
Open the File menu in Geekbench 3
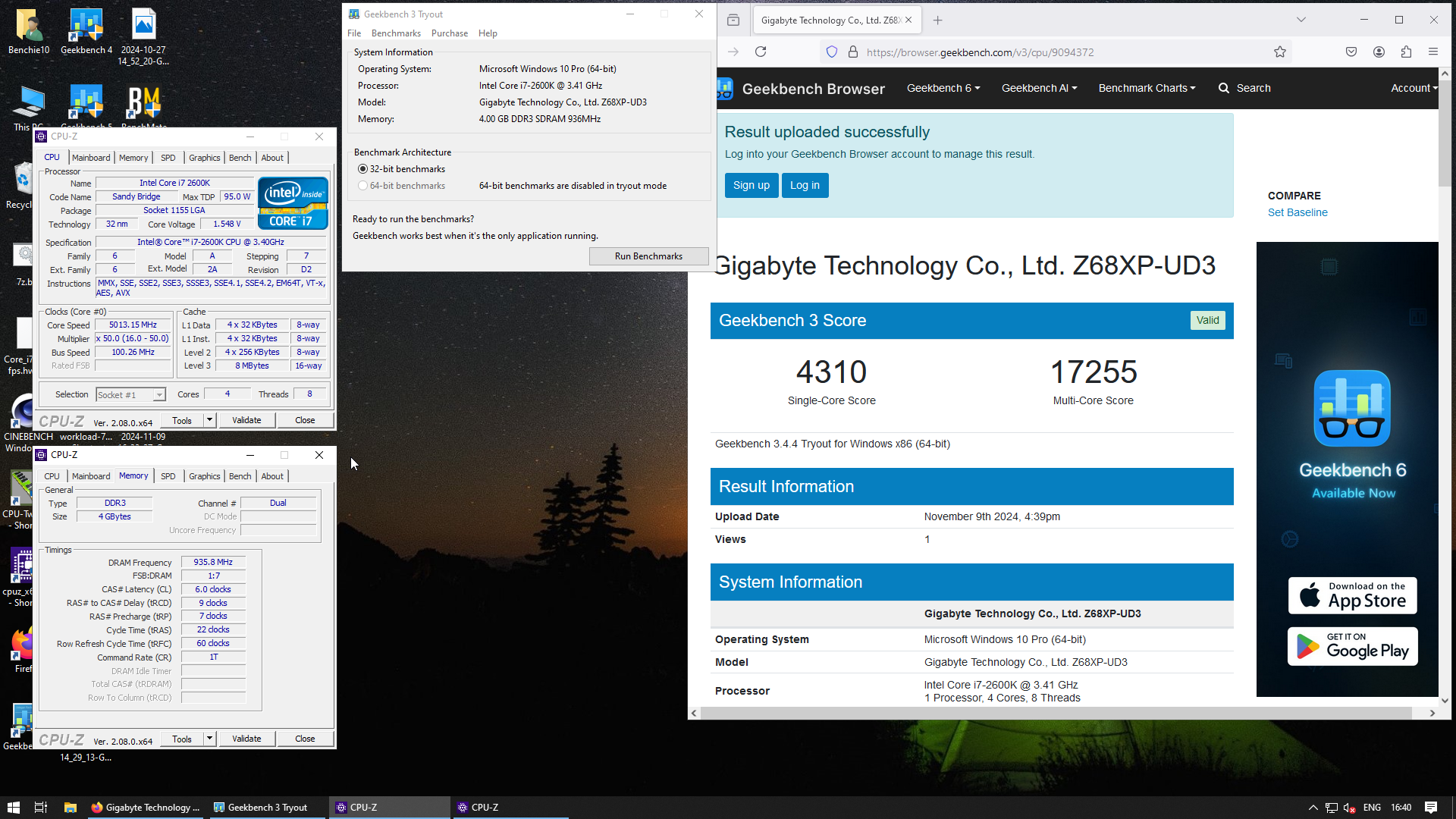pos(354,33)
